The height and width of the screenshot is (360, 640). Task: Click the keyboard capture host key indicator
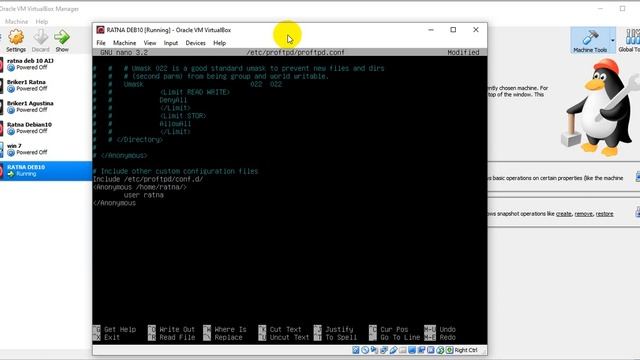tap(449, 350)
